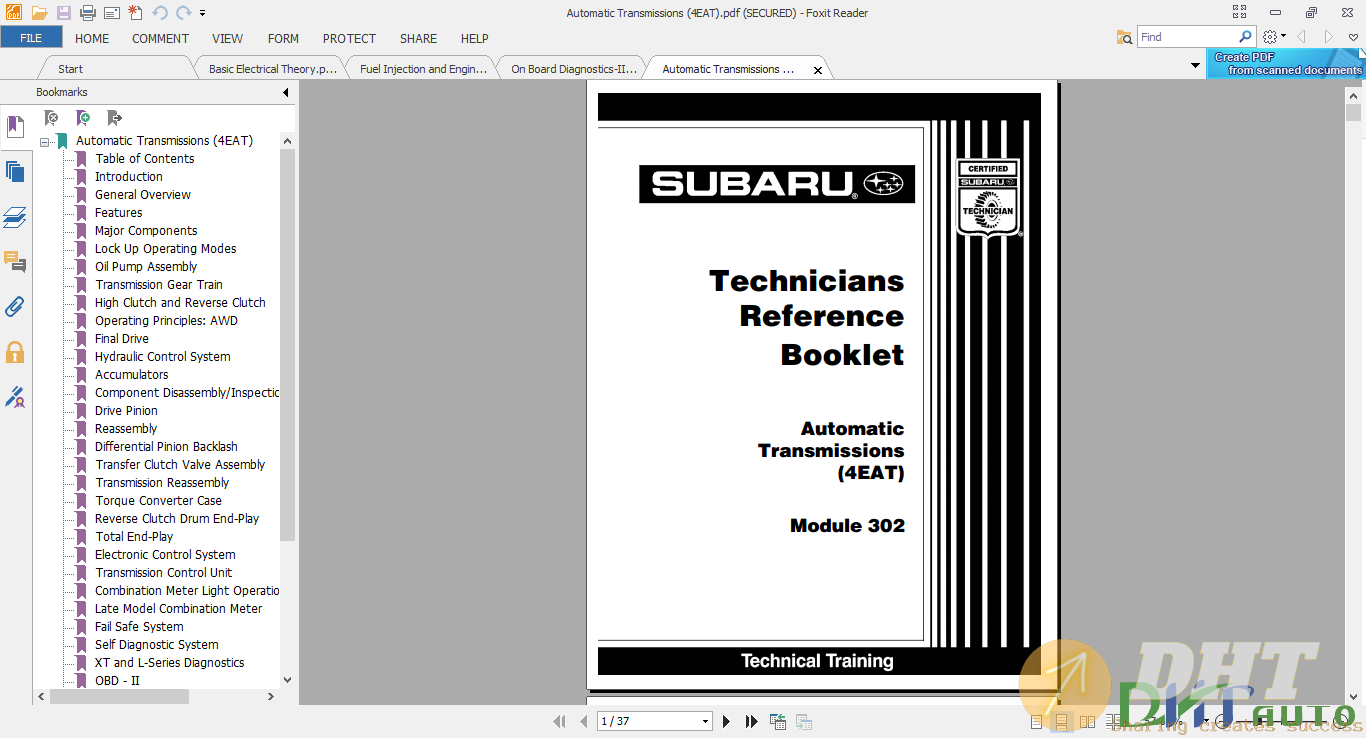Open the Transmission Control Unit bookmark
The image size is (1366, 738).
[x=163, y=573]
